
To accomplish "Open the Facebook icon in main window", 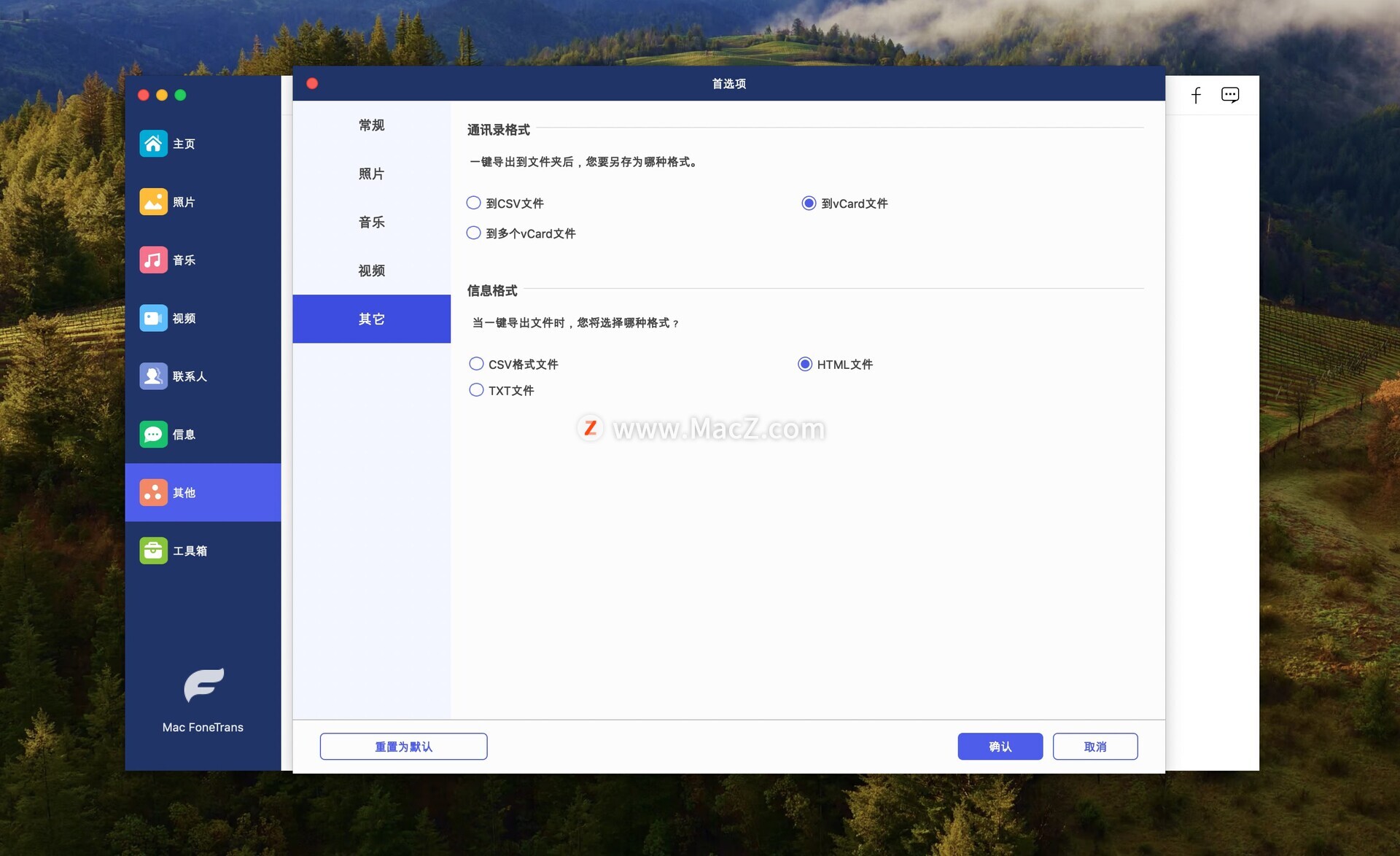I will [x=1196, y=96].
